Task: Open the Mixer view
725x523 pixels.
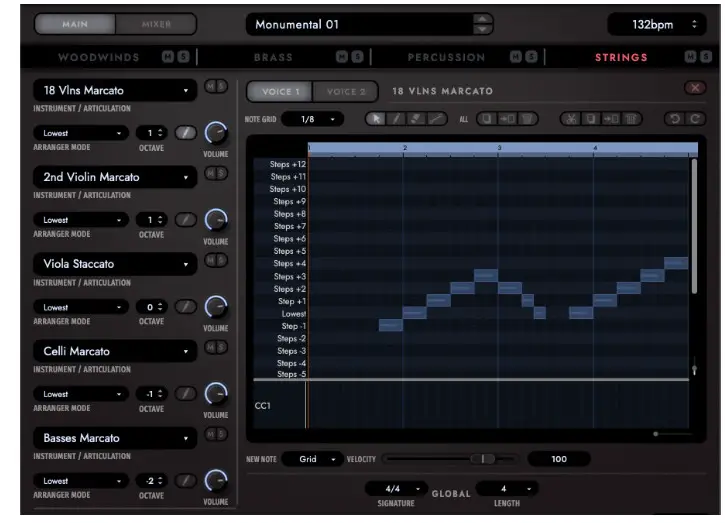Action: tap(155, 24)
